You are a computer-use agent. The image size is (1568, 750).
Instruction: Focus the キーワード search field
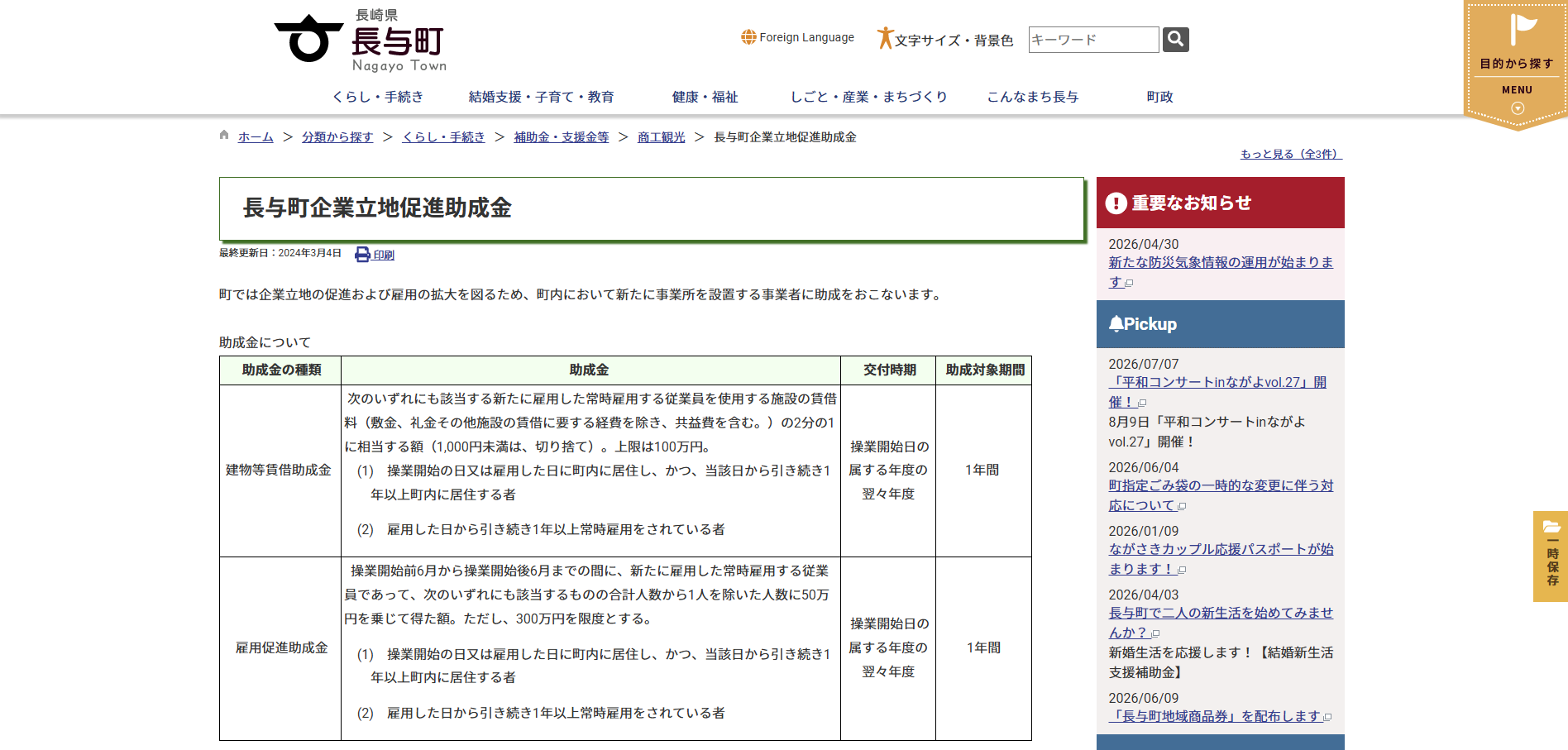coord(1093,40)
